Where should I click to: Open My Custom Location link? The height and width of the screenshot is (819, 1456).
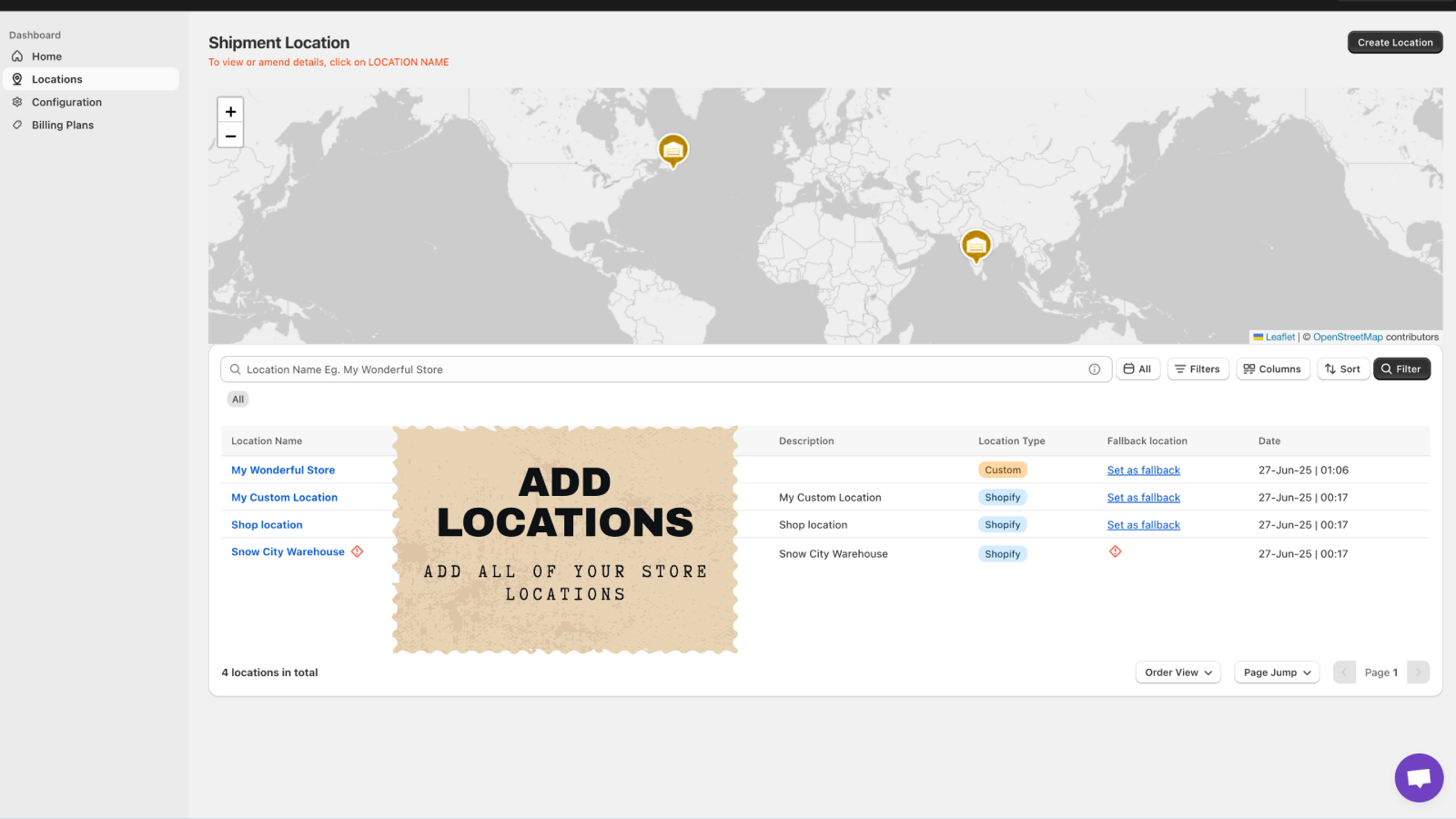[x=284, y=498]
